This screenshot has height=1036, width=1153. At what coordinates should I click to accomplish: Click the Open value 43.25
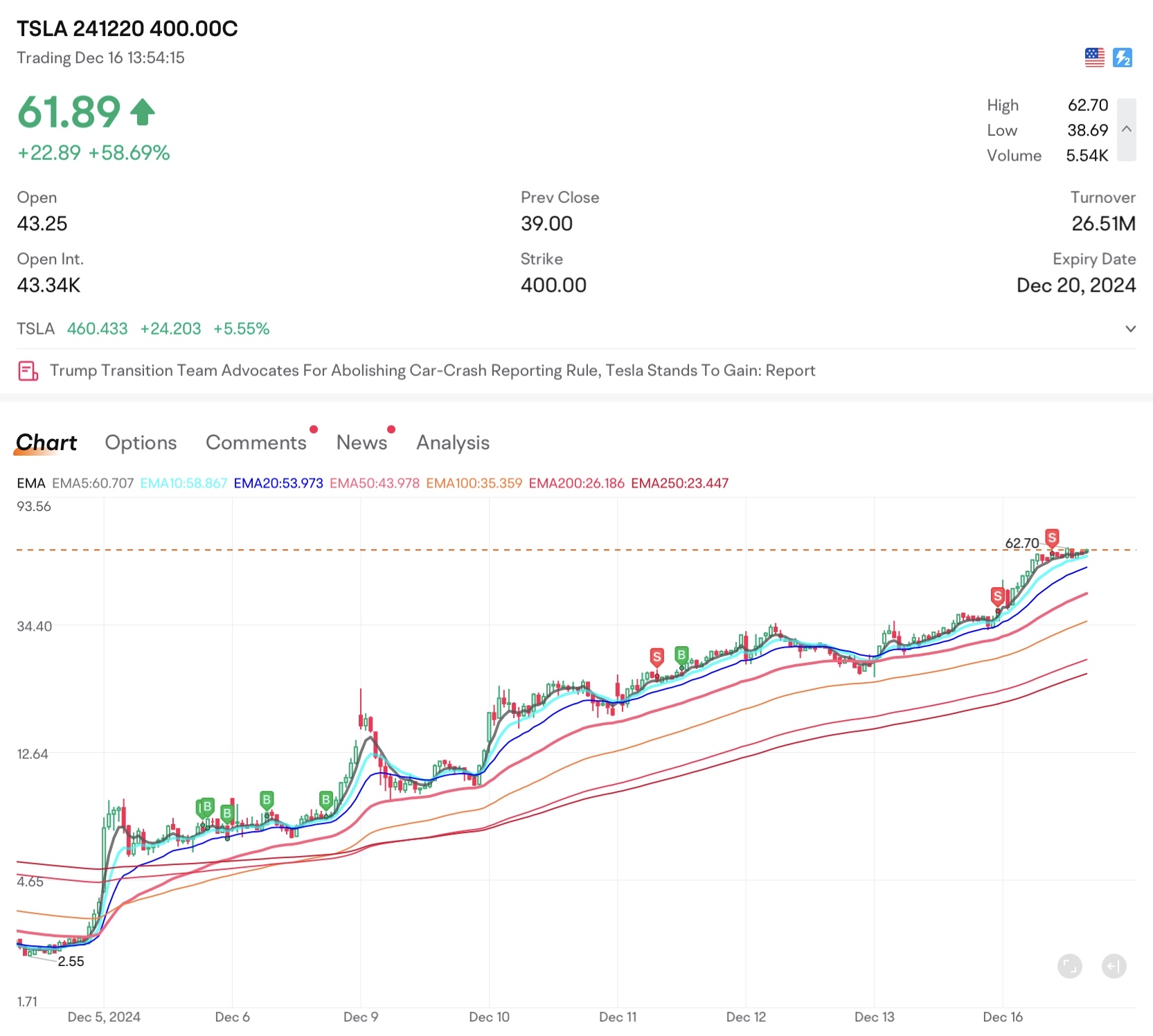[42, 224]
